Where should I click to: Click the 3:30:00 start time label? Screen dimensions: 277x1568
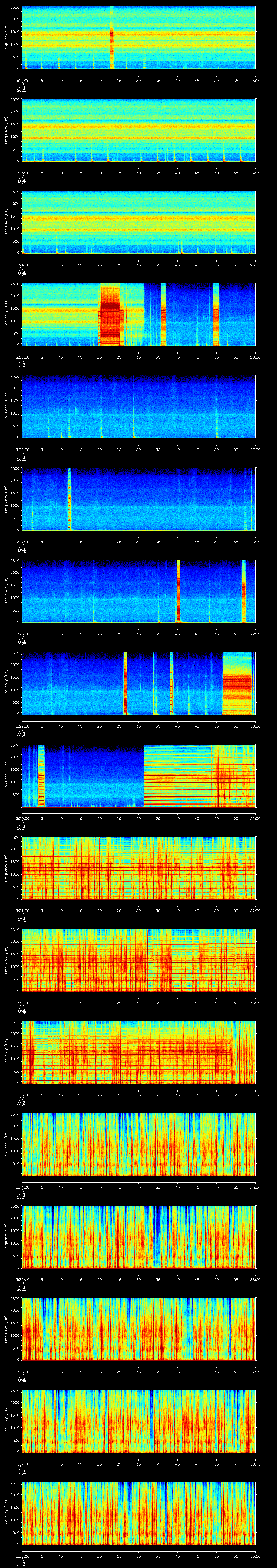[x=22, y=818]
